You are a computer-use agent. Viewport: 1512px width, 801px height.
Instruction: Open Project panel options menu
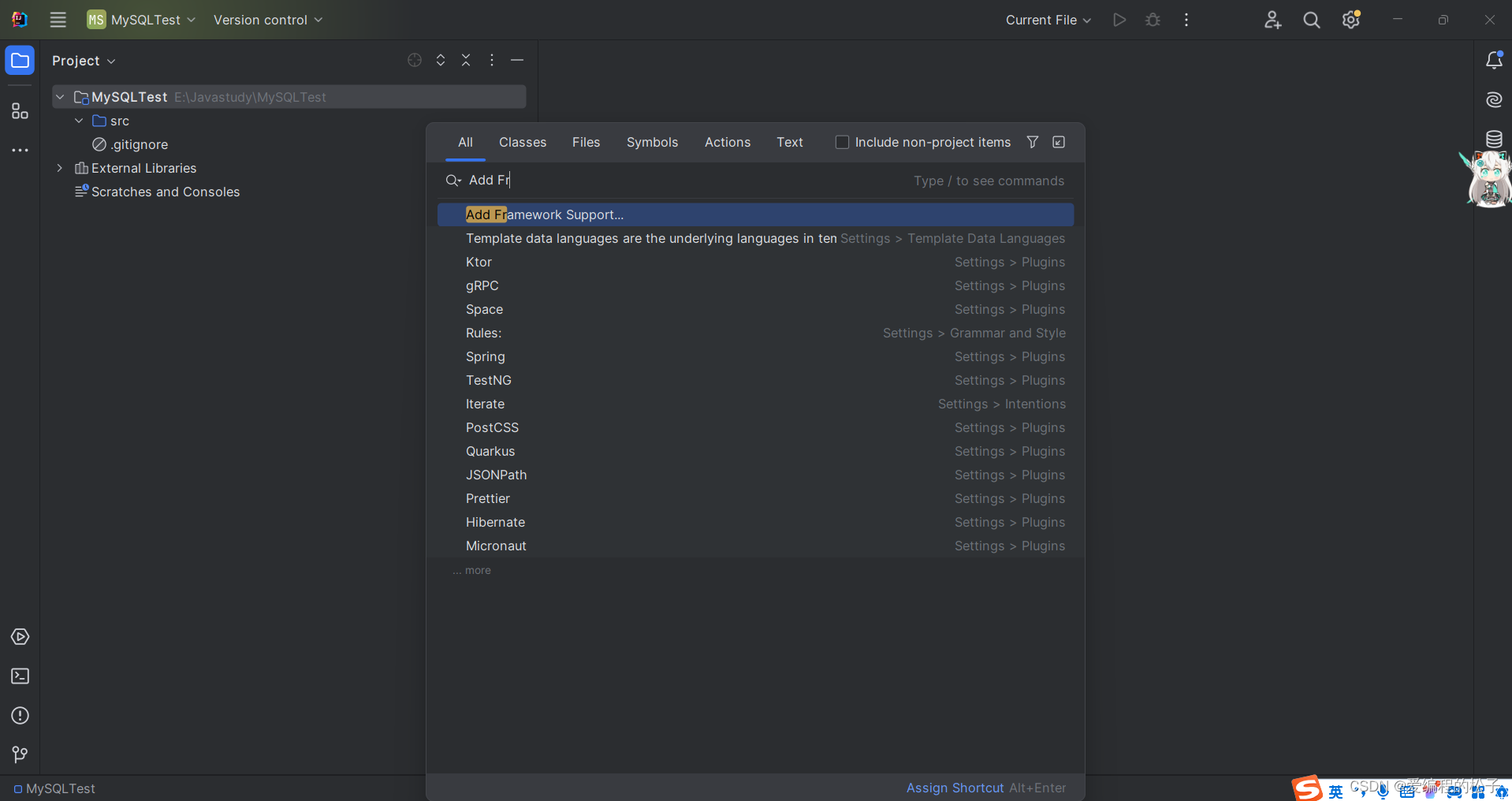pyautogui.click(x=492, y=60)
